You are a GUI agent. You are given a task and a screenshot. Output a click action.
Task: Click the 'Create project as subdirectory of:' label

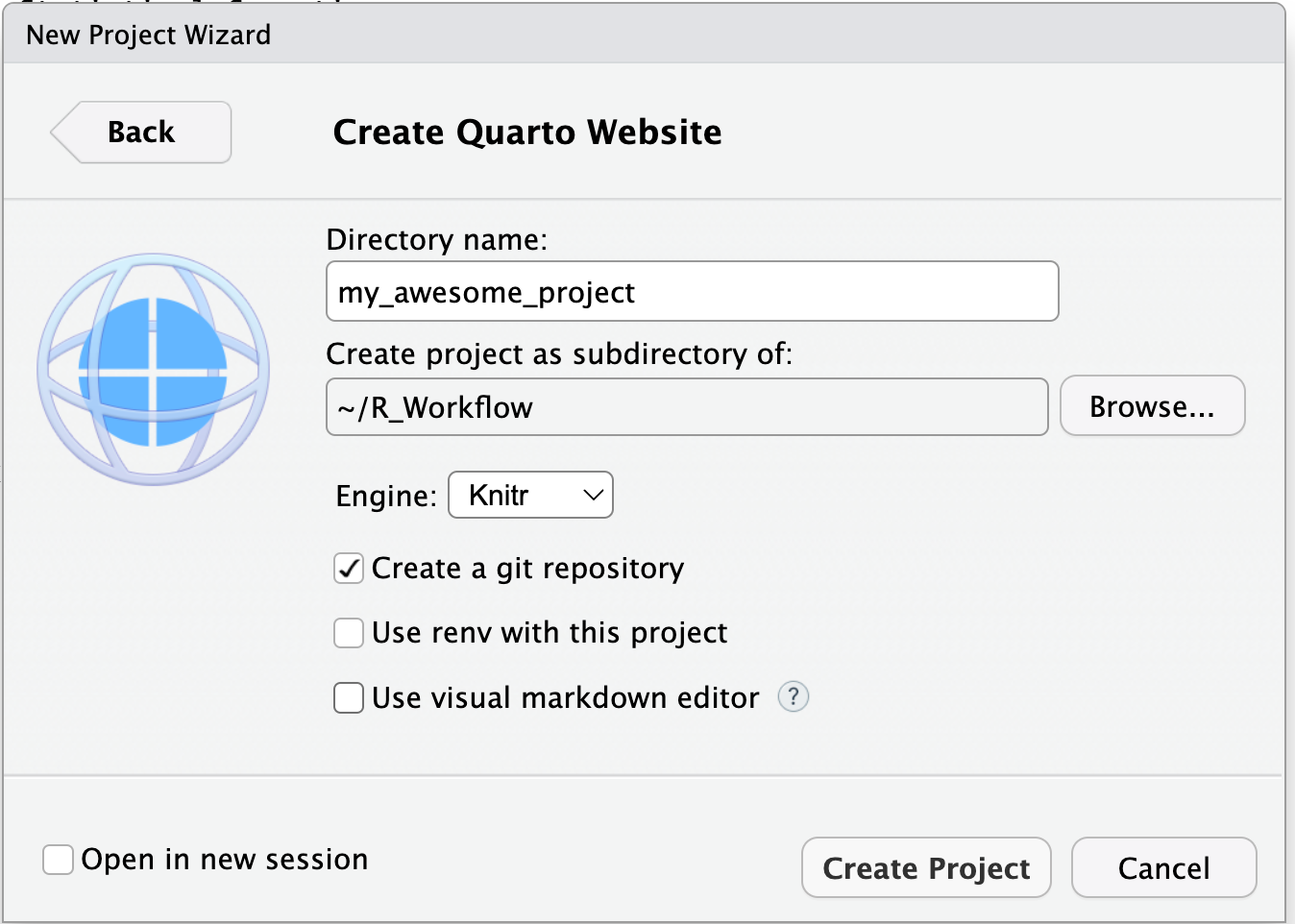[x=559, y=354]
